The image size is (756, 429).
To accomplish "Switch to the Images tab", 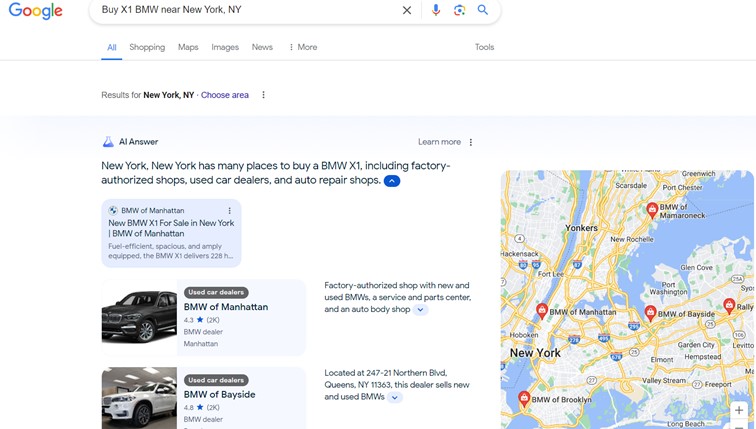I will [225, 47].
